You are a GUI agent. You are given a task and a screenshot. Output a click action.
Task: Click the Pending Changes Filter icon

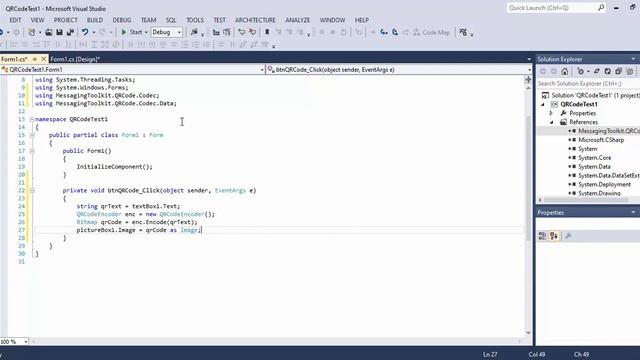pyautogui.click(x=580, y=71)
